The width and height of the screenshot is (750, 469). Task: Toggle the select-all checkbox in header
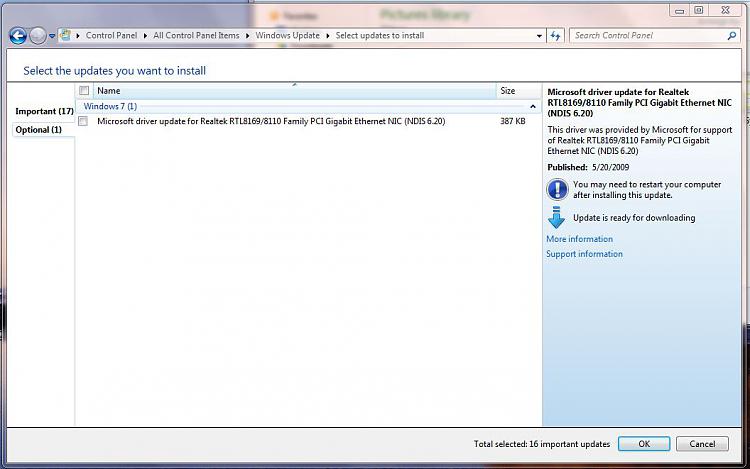84,90
